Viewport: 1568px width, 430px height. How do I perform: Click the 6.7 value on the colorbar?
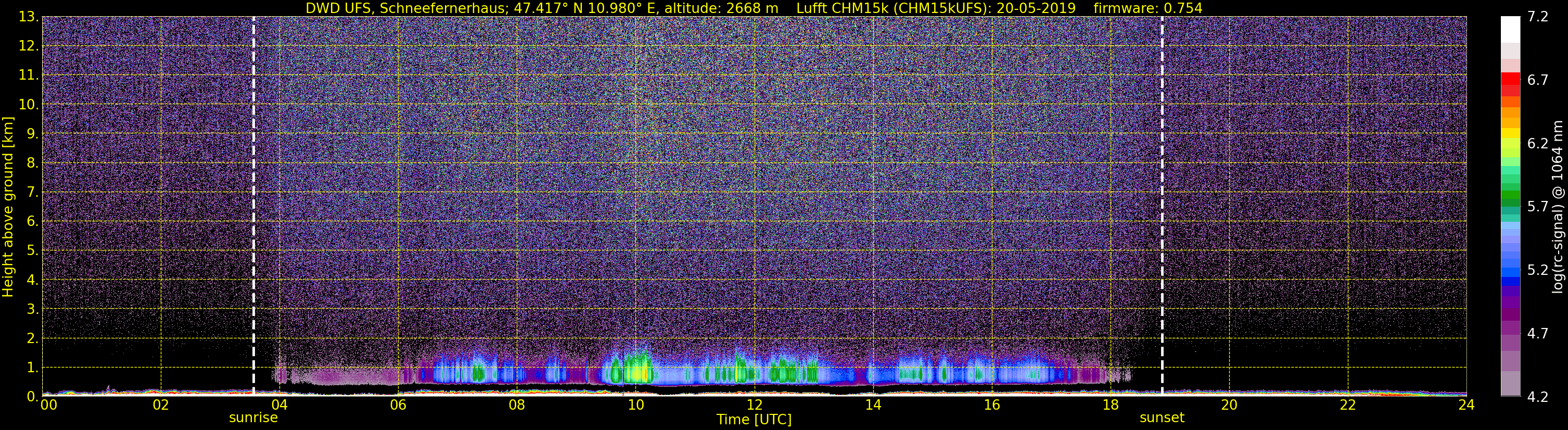[1538, 80]
